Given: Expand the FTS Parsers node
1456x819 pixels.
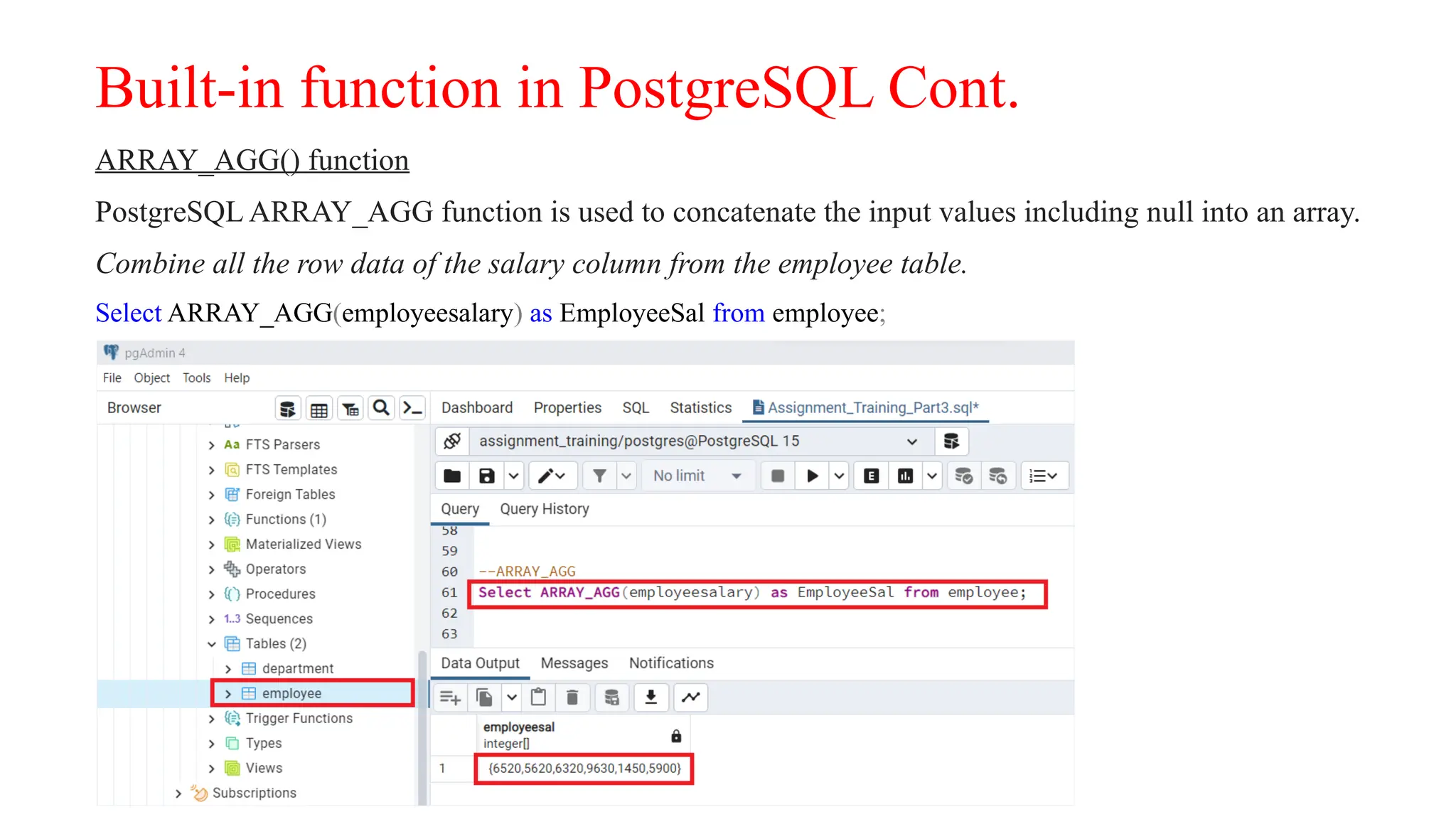Looking at the screenshot, I should 211,445.
